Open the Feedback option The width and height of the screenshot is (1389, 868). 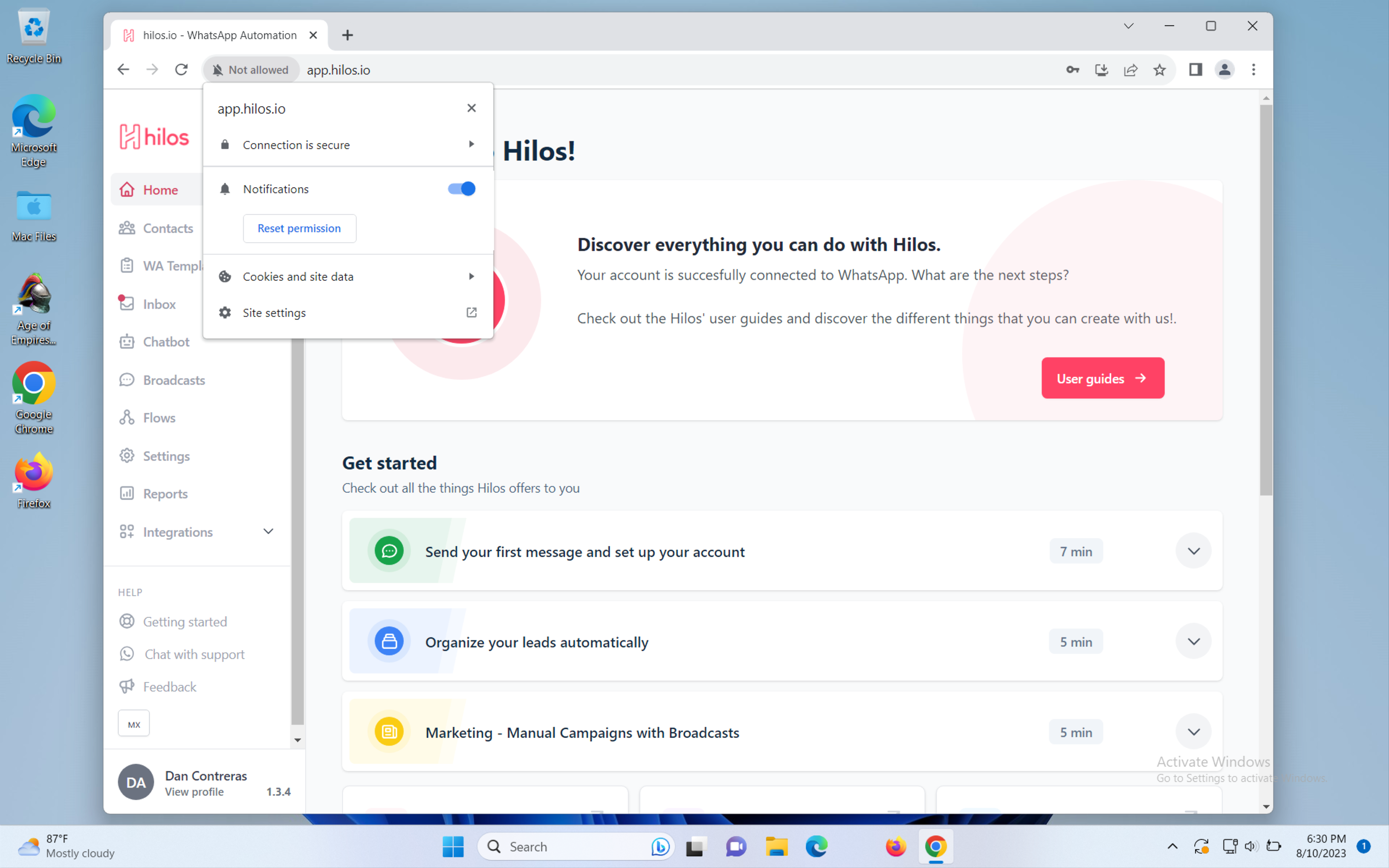click(x=169, y=686)
